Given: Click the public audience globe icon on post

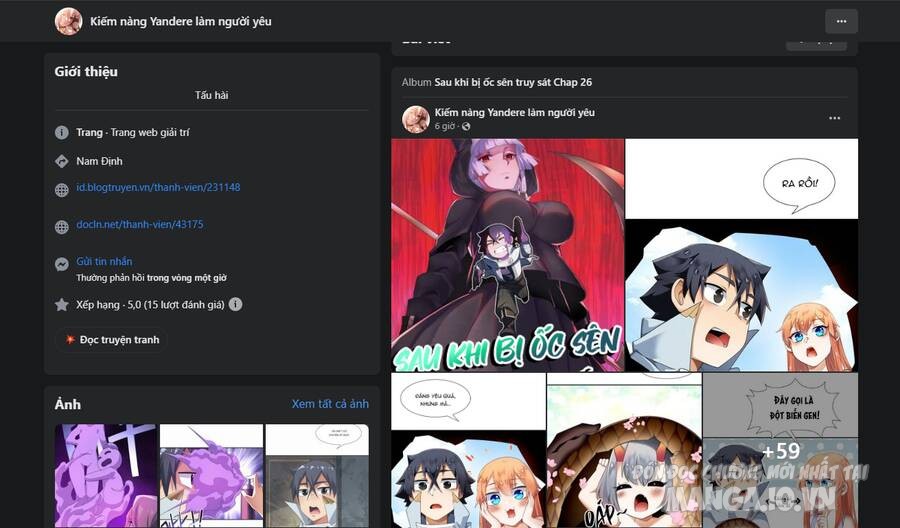Looking at the screenshot, I should point(466,126).
